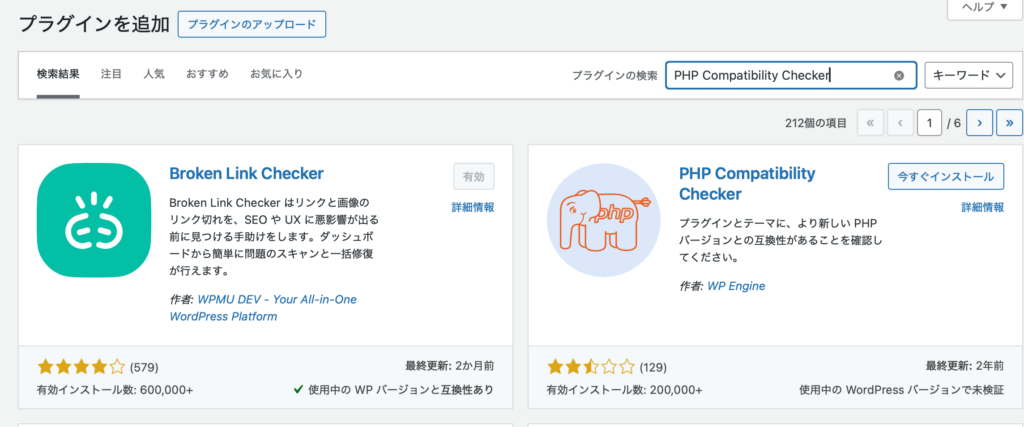Screen dimensions: 1024x427
Task: Click the first page double-arrow button
Action: [870, 122]
